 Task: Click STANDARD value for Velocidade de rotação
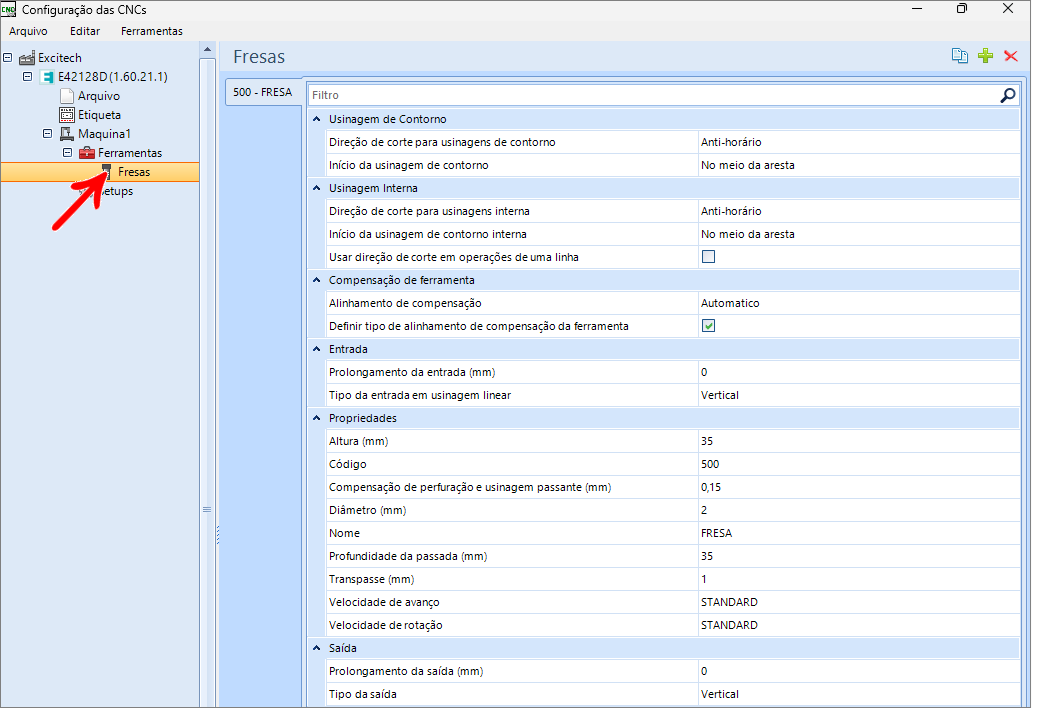(729, 626)
